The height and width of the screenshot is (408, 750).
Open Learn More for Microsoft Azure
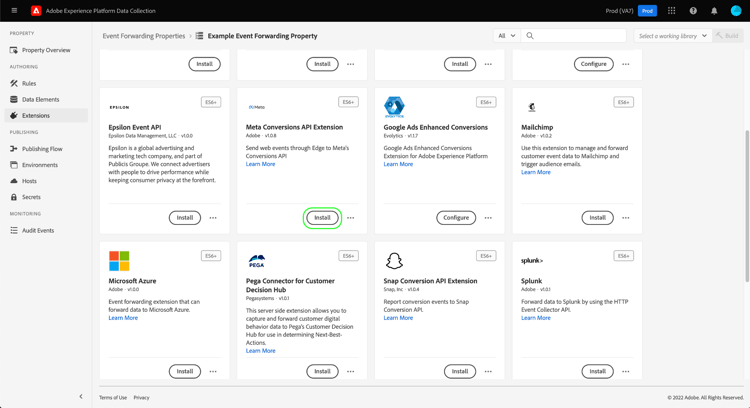tap(123, 318)
